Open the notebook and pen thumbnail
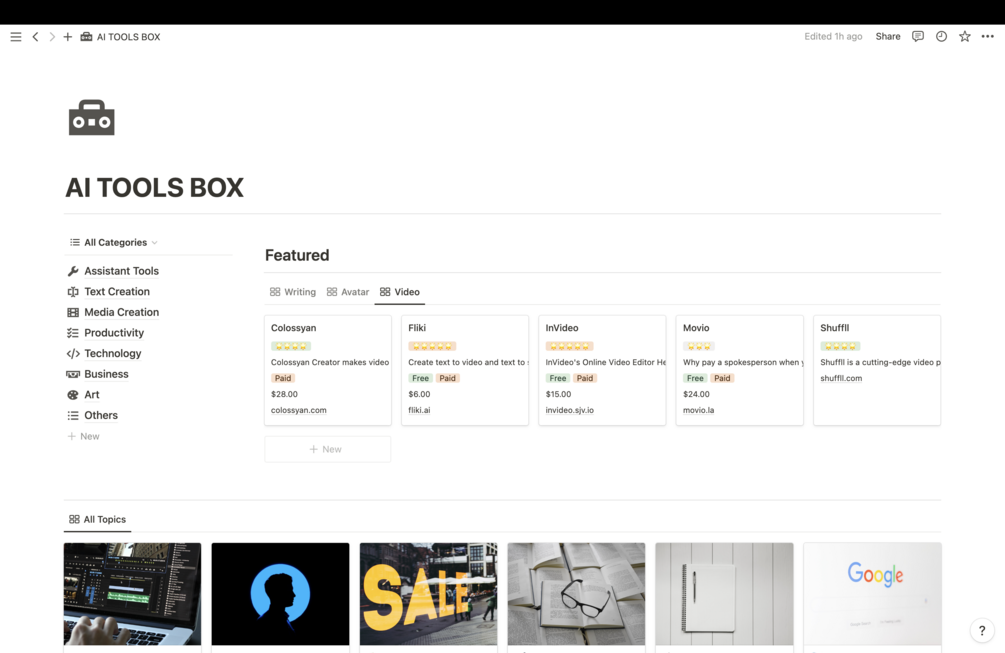 pos(724,594)
